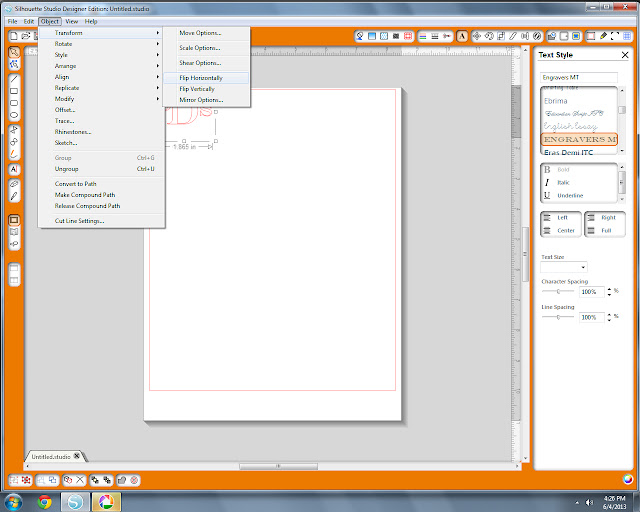Click the font name search field
The width and height of the screenshot is (640, 512).
pyautogui.click(x=579, y=77)
